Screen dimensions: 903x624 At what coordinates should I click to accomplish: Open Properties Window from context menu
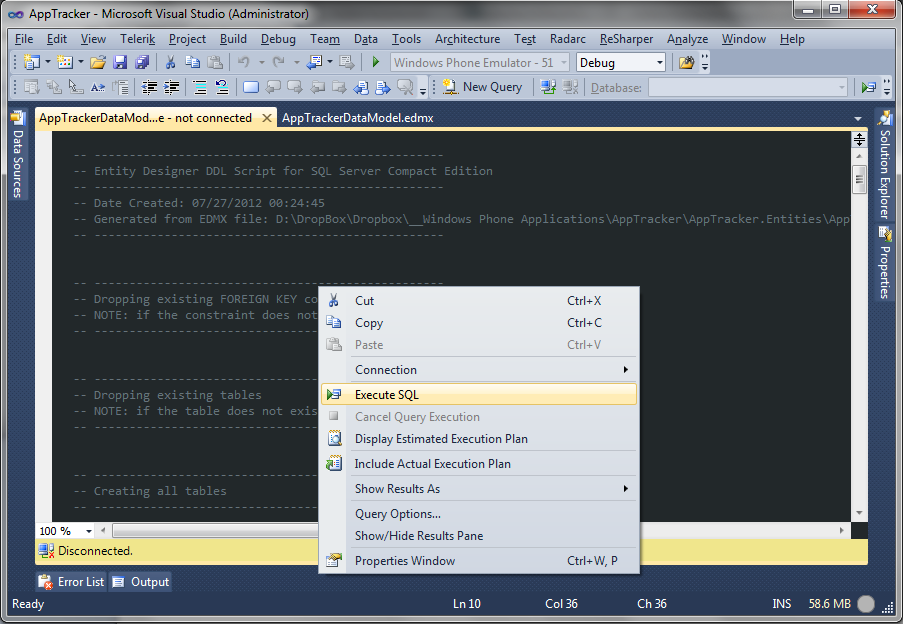(479, 561)
